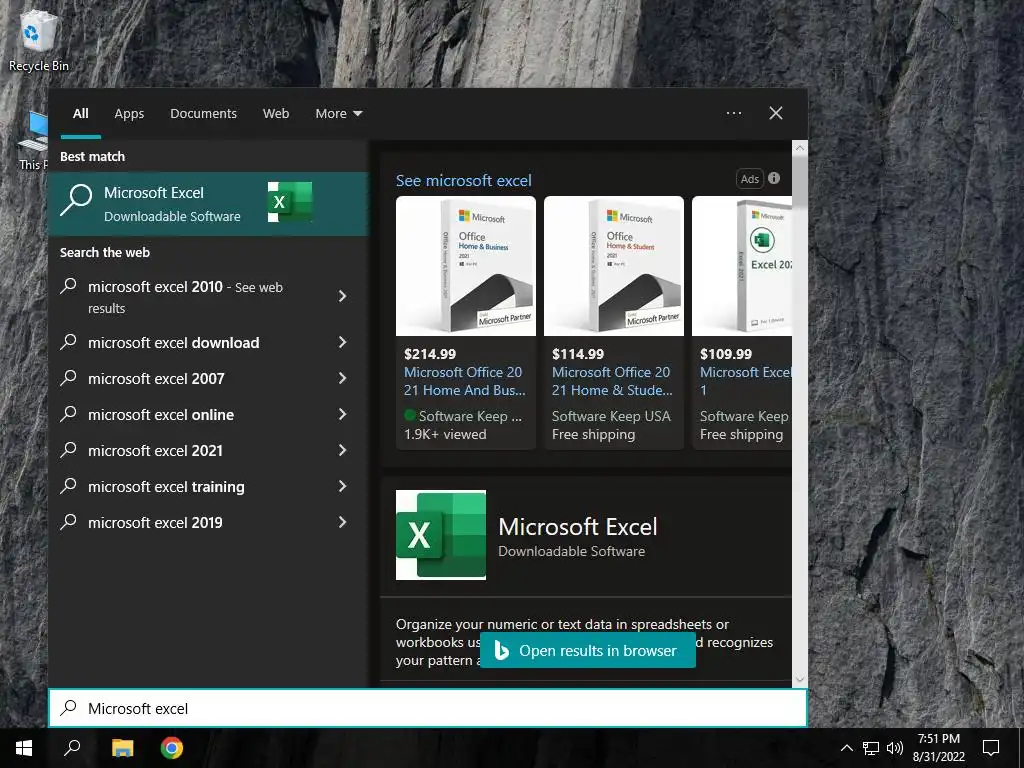Click the Microsoft Excel preview title
The width and height of the screenshot is (1024, 768).
tap(578, 527)
